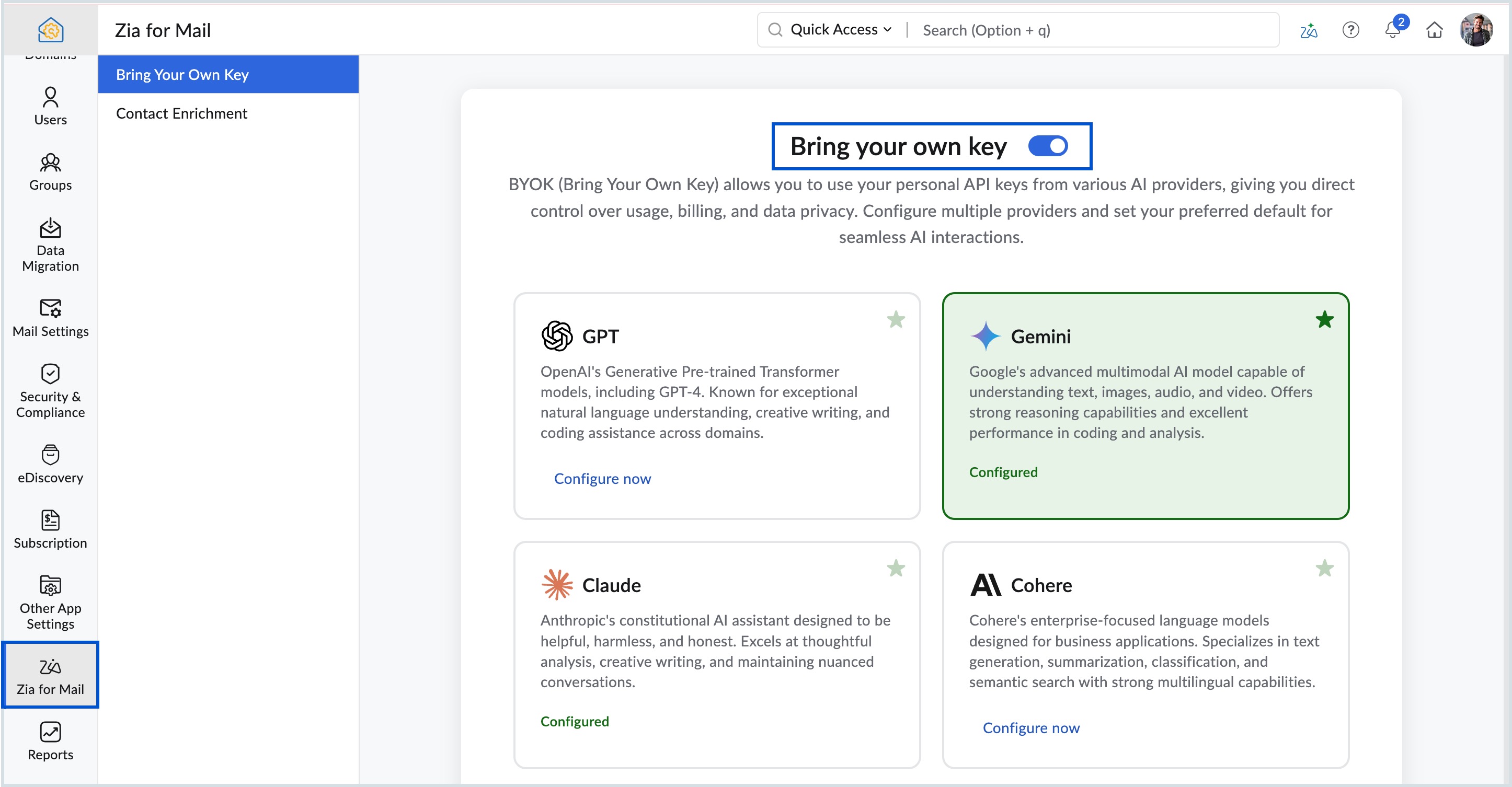Screen dimensions: 1512x787
Task: Open the help question mark icon
Action: 1350,29
